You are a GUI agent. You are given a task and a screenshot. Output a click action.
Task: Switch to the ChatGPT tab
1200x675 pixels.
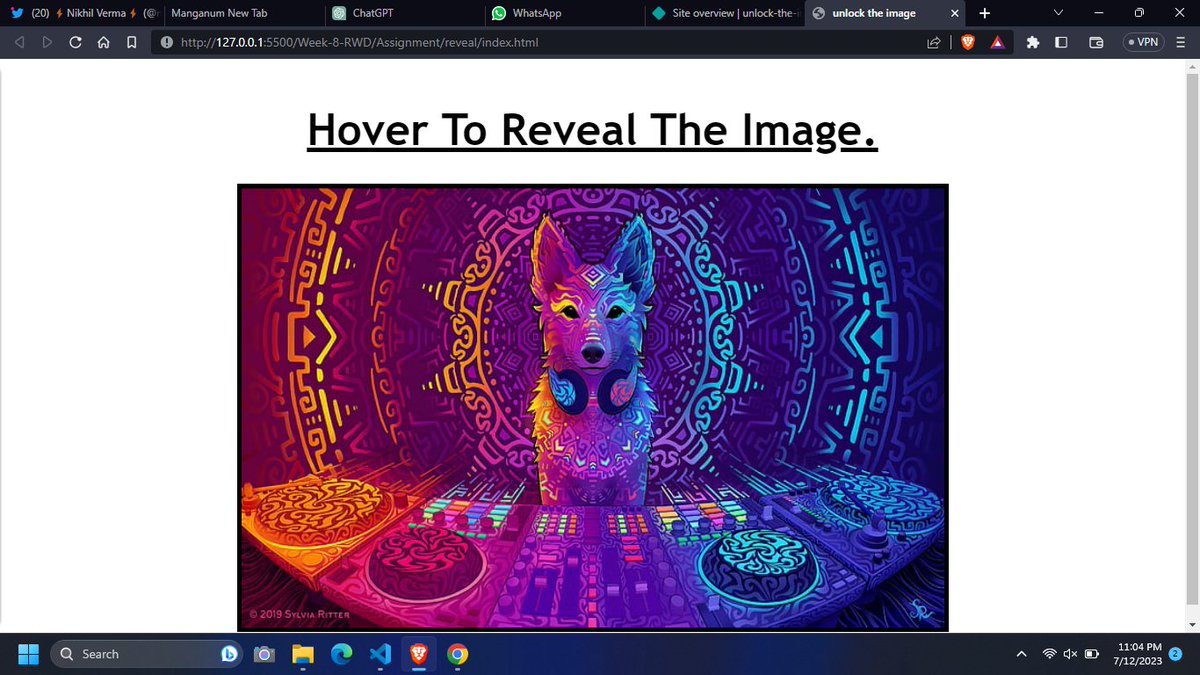click(x=404, y=13)
